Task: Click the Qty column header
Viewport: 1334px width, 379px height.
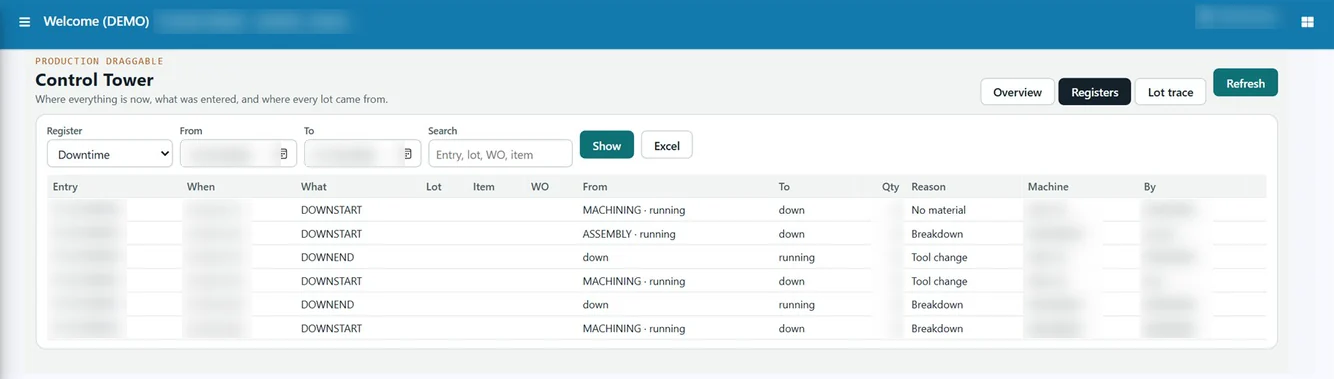Action: [890, 187]
